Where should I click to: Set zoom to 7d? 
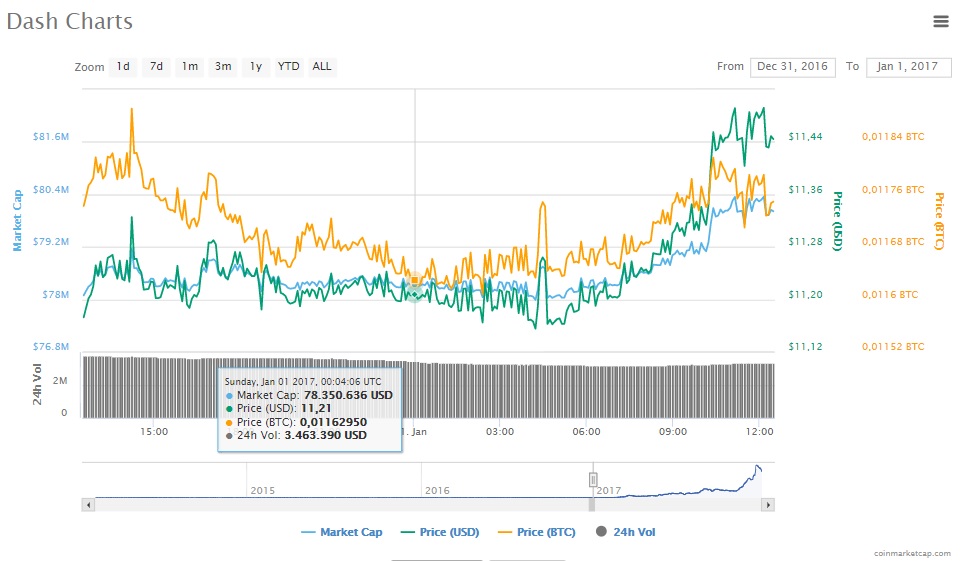[x=156, y=67]
